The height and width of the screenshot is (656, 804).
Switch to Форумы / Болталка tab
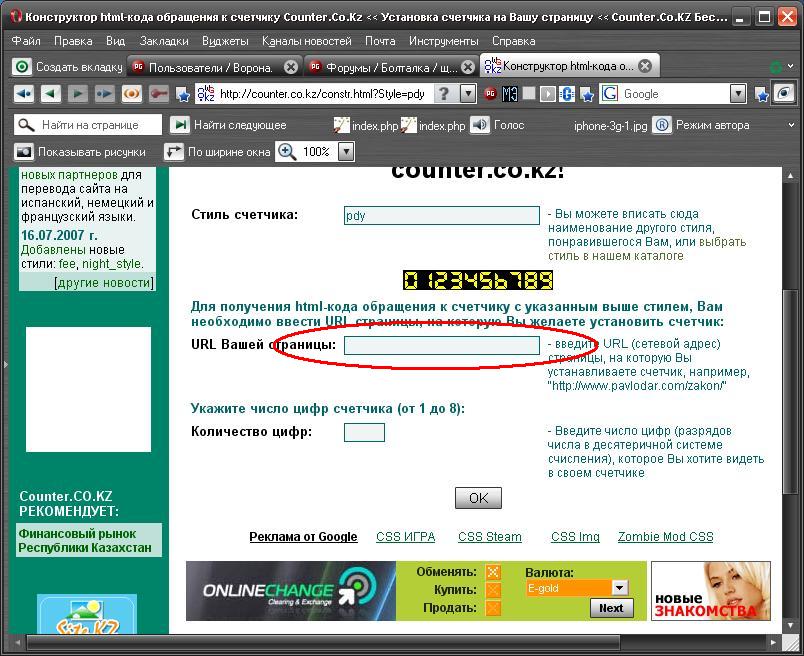[x=391, y=67]
